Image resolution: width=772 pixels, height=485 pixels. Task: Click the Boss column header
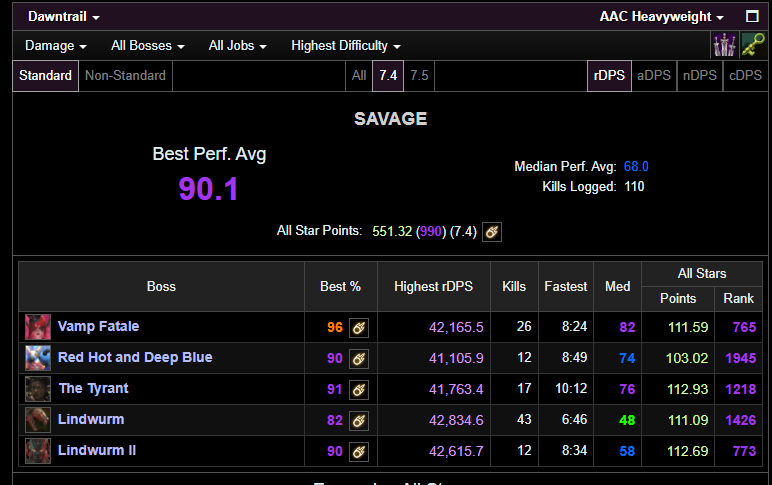[161, 287]
